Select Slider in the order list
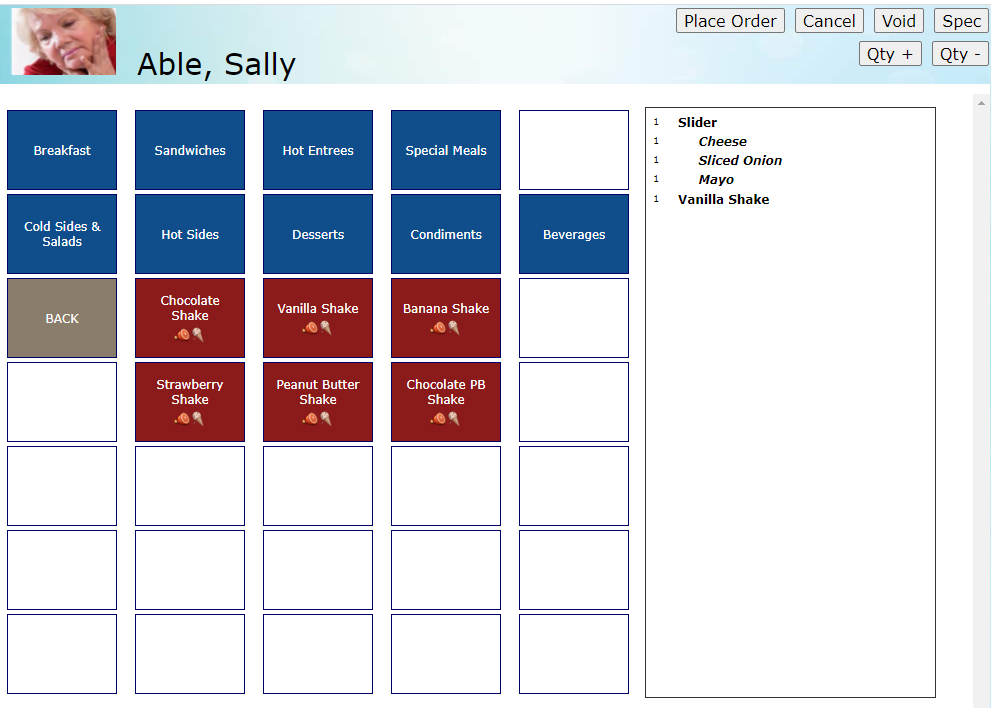991x708 pixels. pos(697,123)
